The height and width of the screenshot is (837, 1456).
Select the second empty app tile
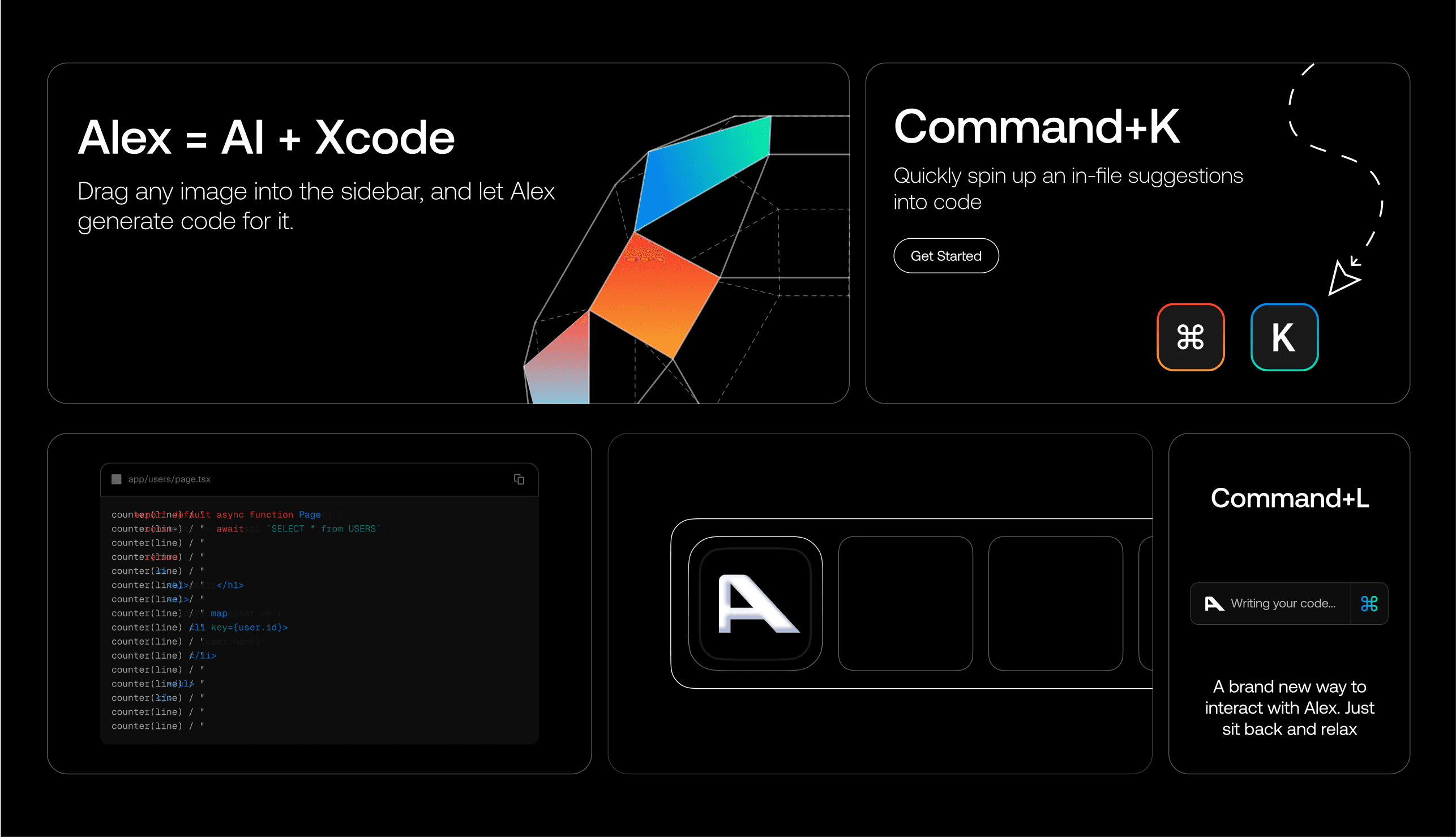[x=905, y=603]
